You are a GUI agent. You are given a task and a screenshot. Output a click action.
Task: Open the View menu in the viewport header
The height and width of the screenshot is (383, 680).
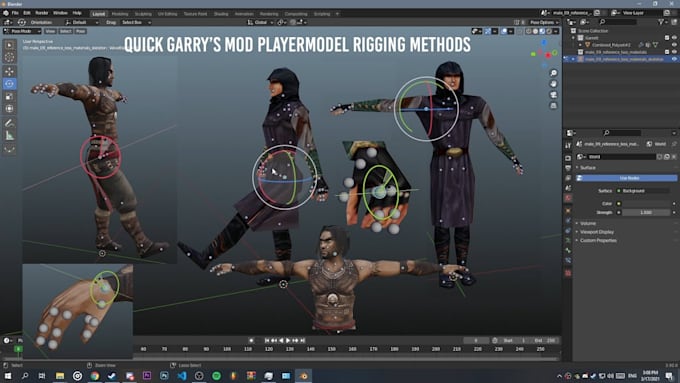coord(50,31)
